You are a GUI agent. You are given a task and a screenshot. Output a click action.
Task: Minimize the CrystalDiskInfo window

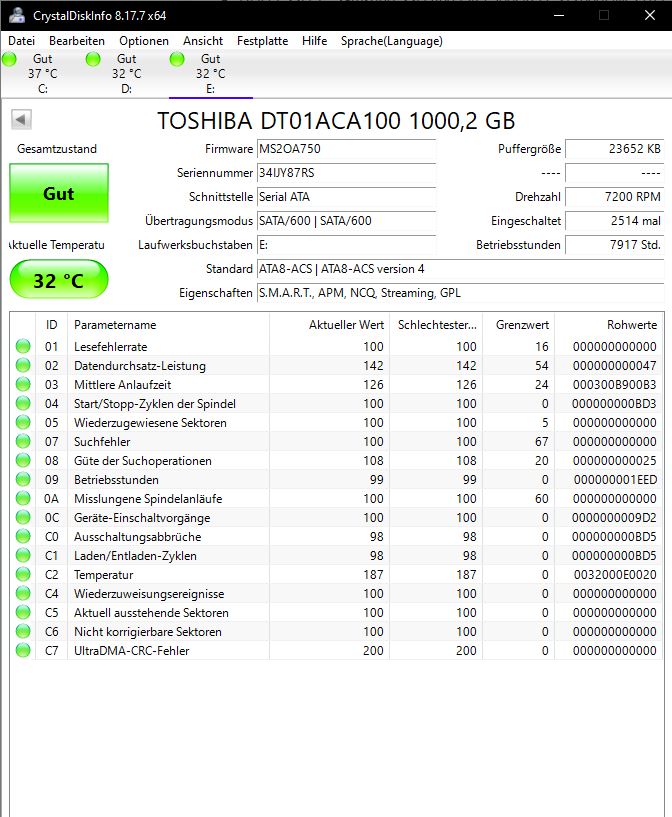click(x=559, y=15)
